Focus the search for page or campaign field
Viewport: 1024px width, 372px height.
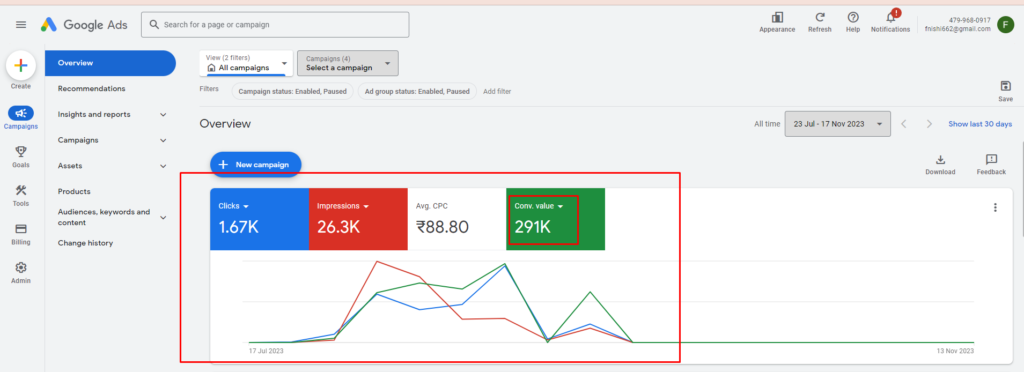pos(275,25)
